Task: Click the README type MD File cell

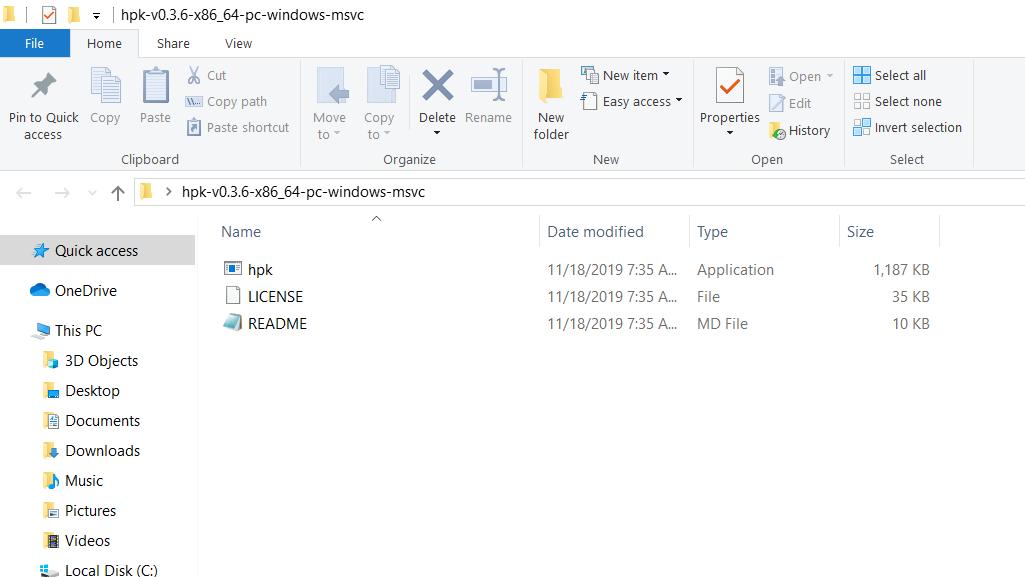Action: point(722,323)
